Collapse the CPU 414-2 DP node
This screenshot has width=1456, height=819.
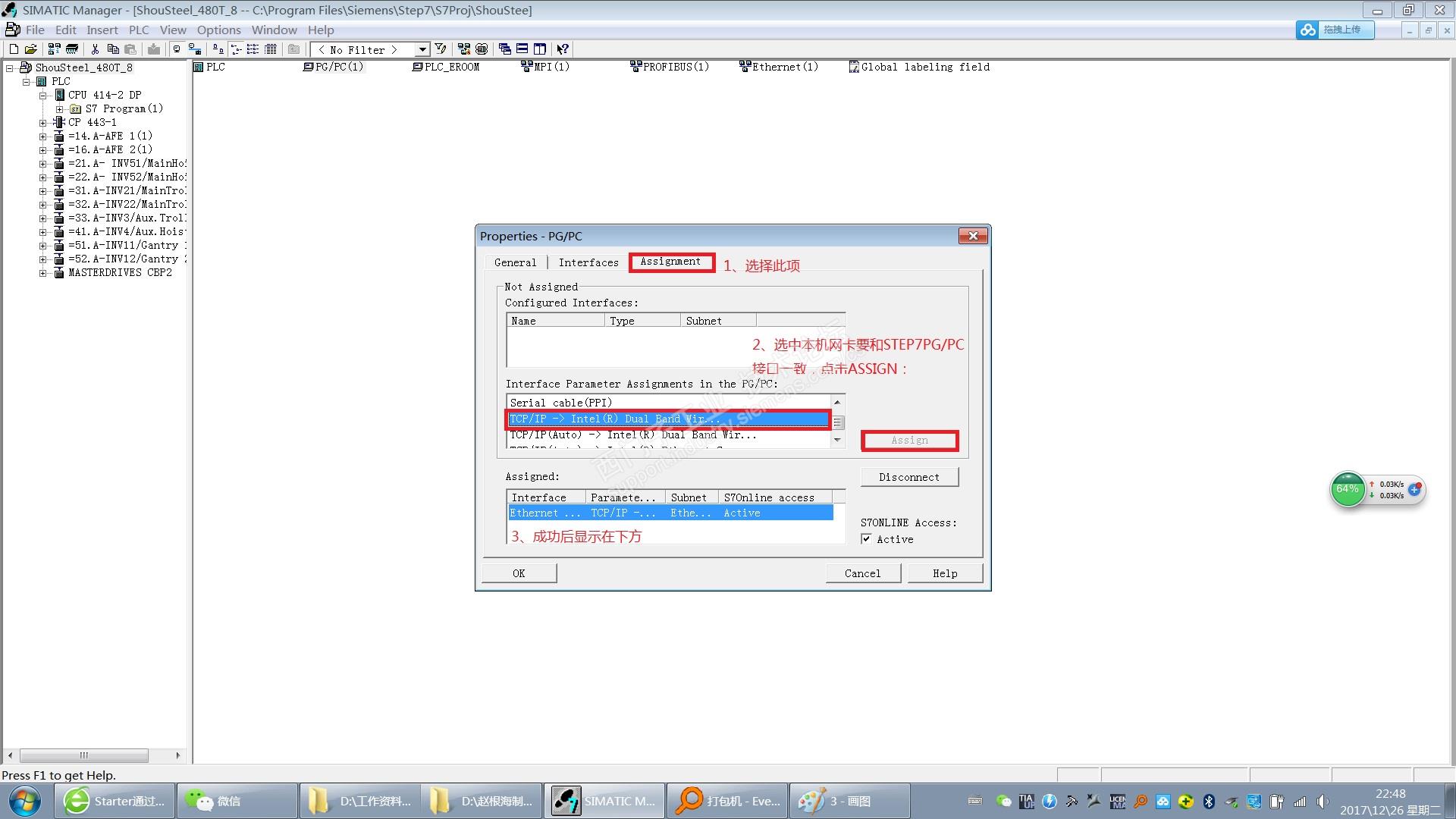click(43, 95)
